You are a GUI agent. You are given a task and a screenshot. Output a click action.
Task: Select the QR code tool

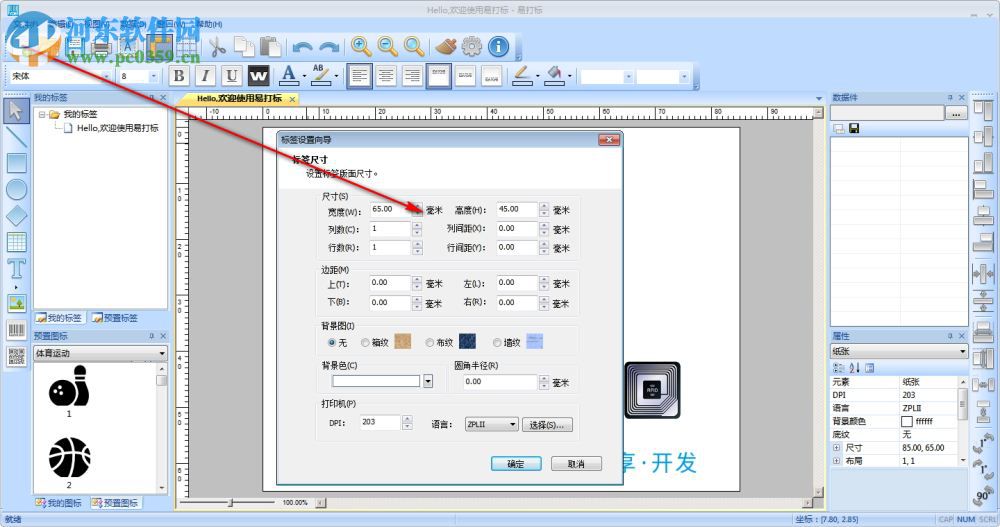pyautogui.click(x=16, y=356)
